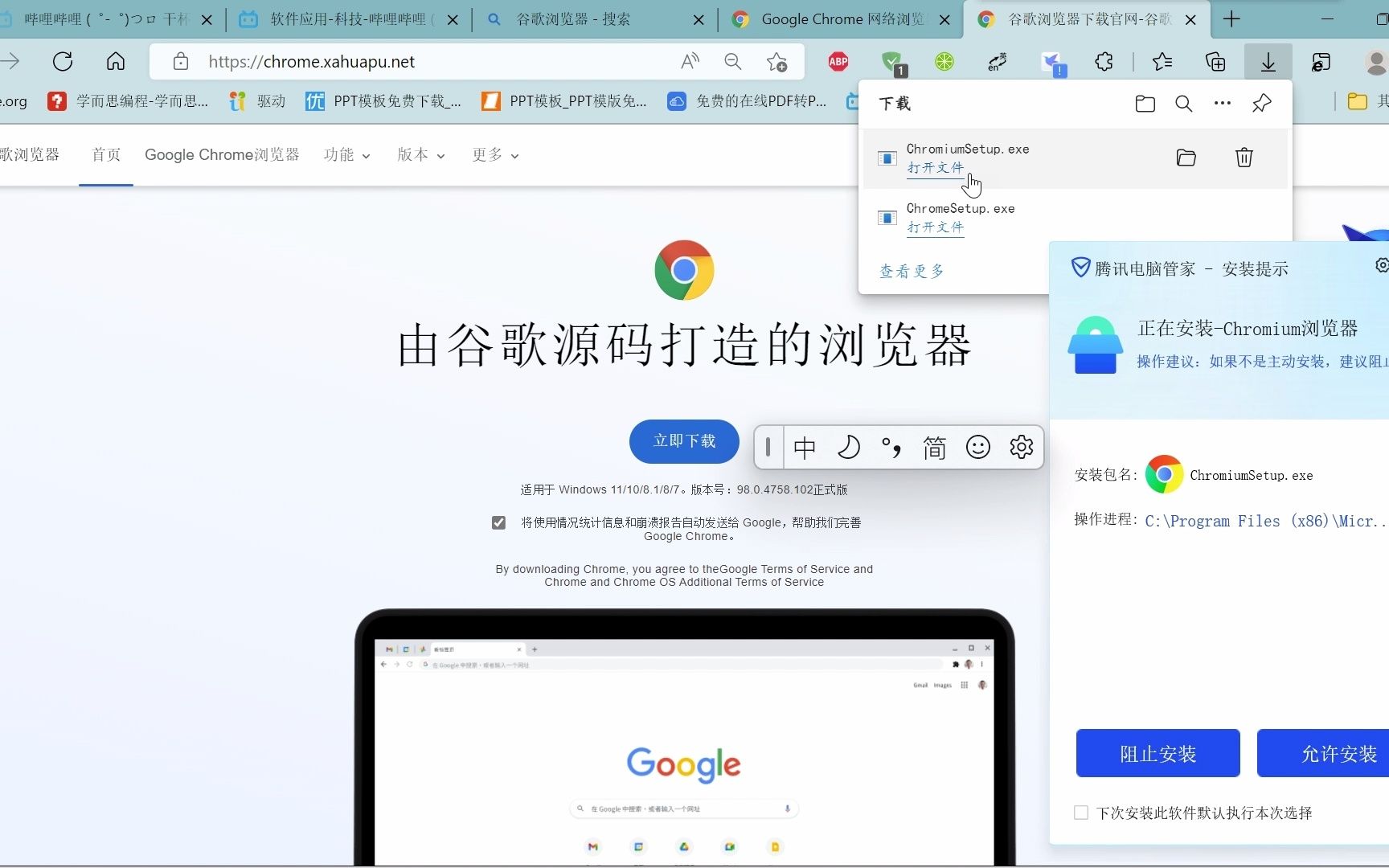Open the favorites list icon
The image size is (1389, 868).
pyautogui.click(x=1162, y=61)
